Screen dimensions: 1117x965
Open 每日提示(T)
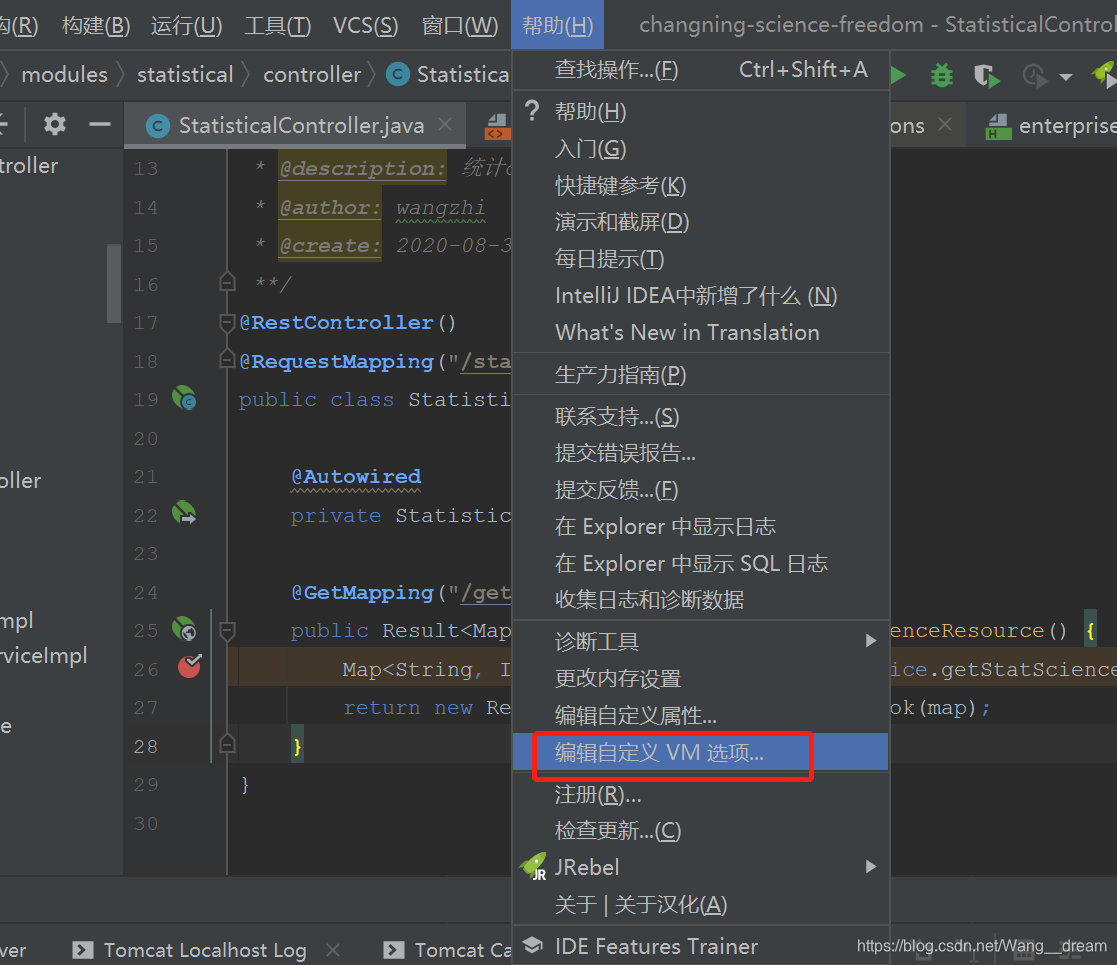coord(701,259)
